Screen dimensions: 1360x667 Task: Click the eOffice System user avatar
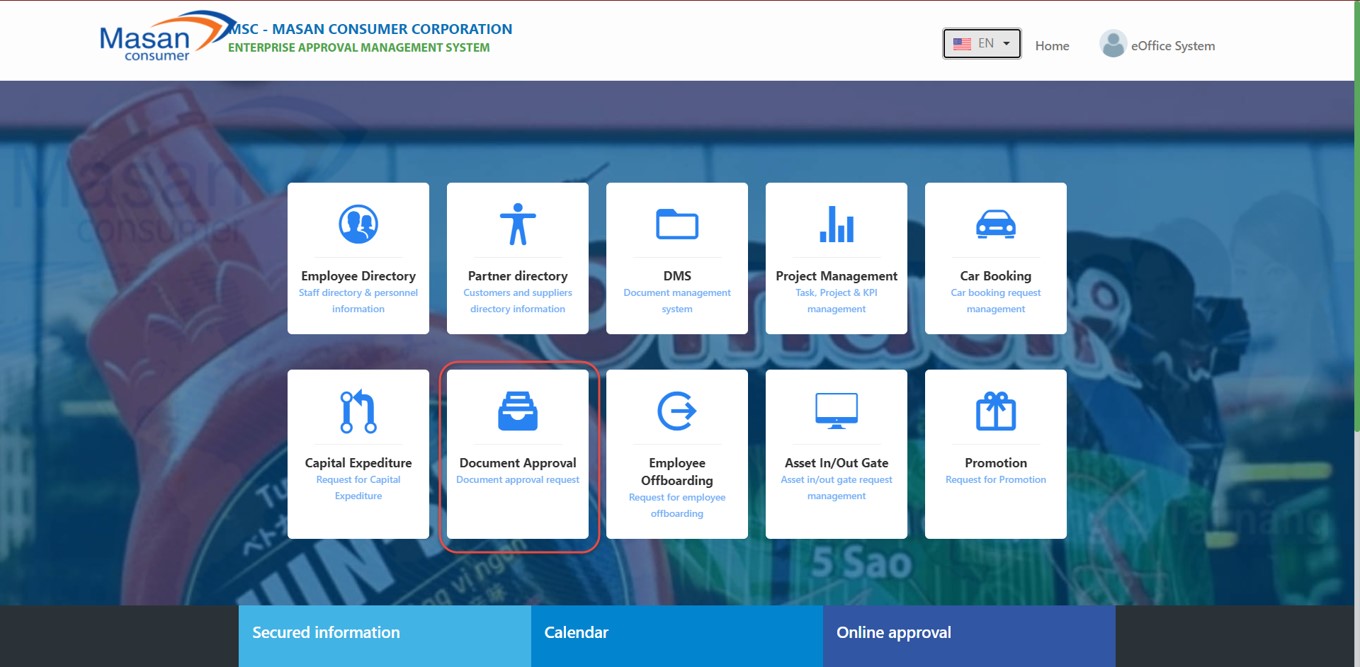coord(1112,44)
